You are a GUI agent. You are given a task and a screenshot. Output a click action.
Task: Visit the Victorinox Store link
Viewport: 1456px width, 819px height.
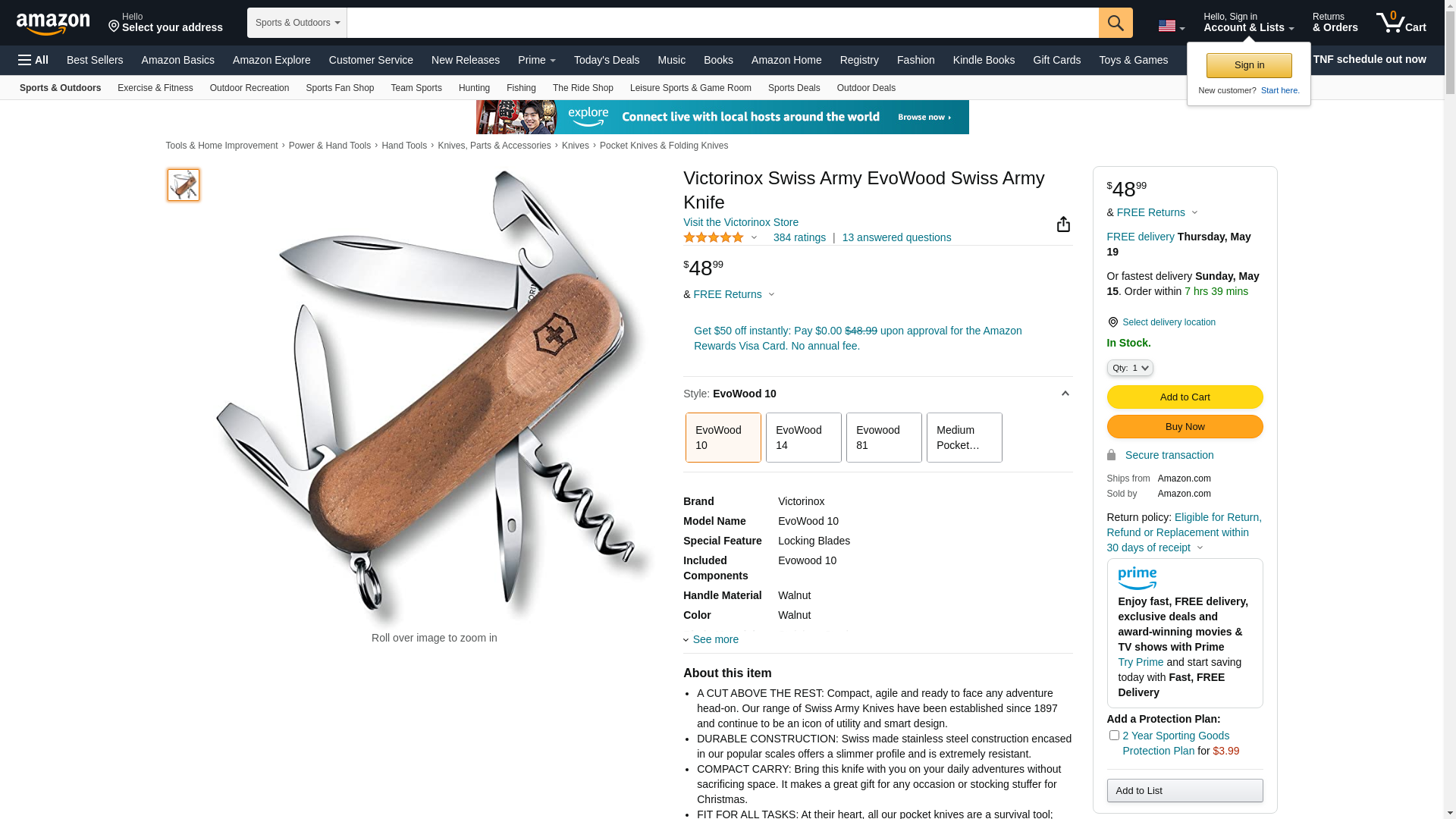[740, 222]
